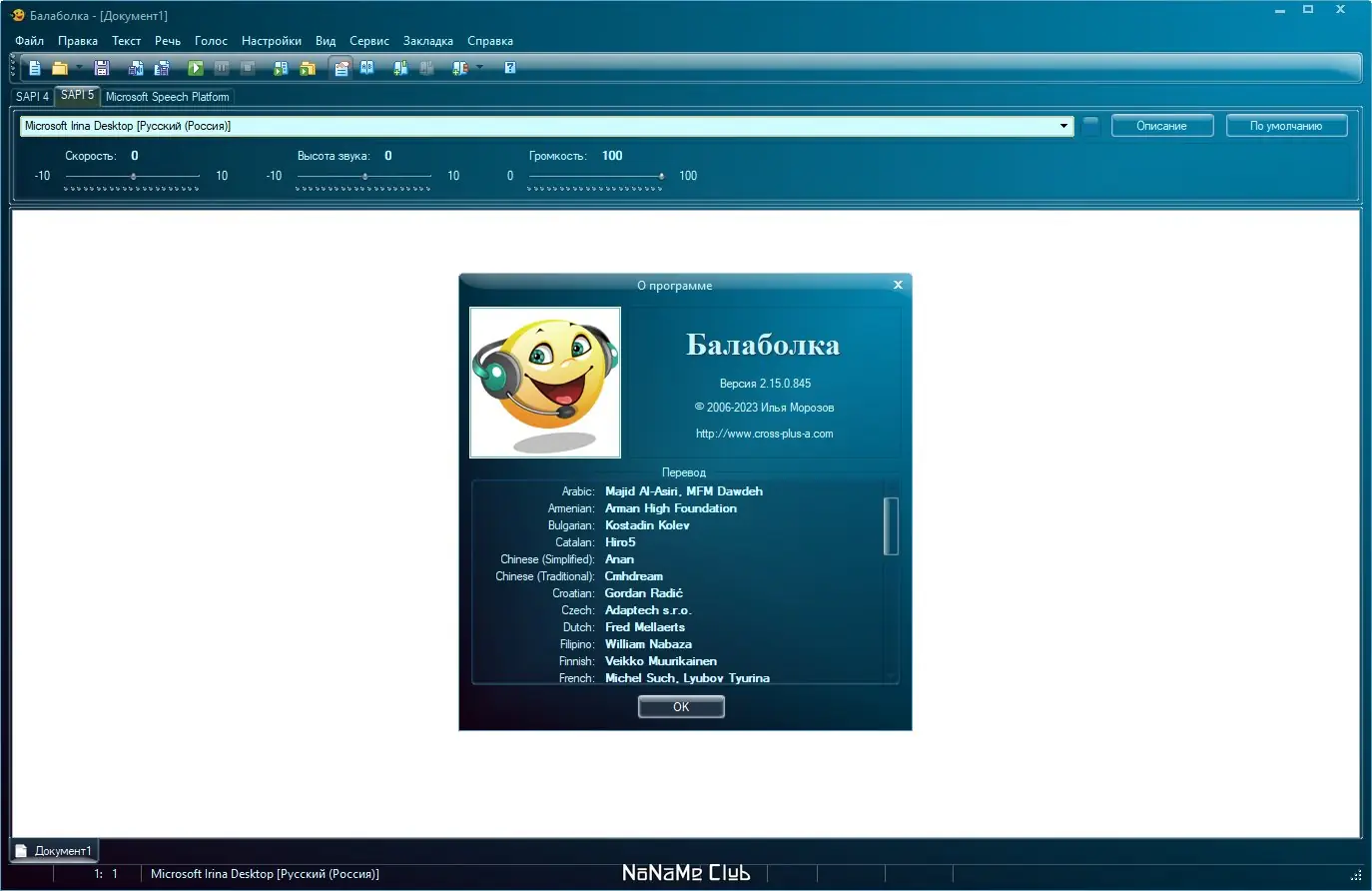This screenshot has height=891, width=1372.
Task: Click OK in the О программе dialog
Action: tap(681, 707)
